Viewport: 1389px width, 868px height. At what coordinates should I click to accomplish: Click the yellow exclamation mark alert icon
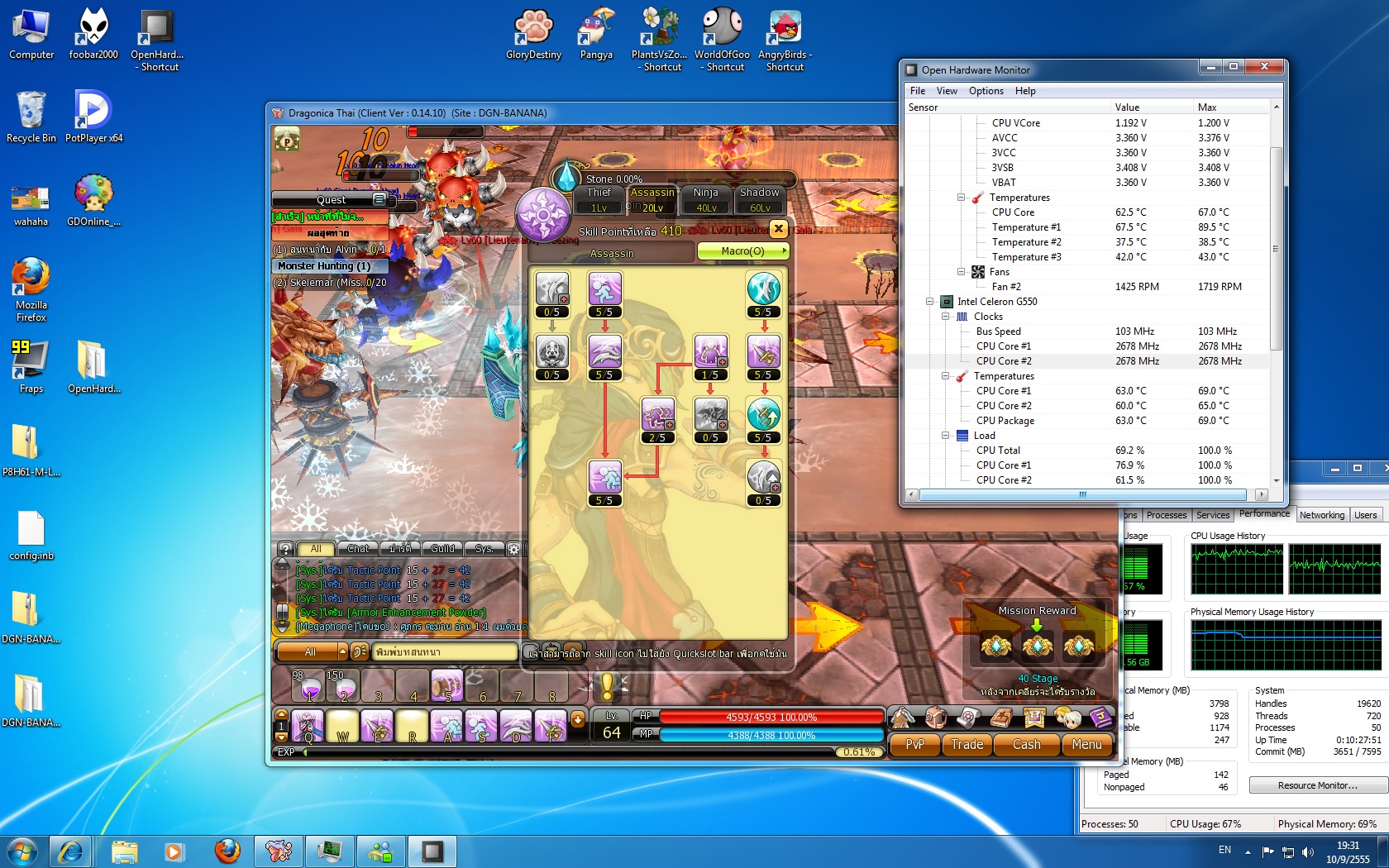coord(607,685)
